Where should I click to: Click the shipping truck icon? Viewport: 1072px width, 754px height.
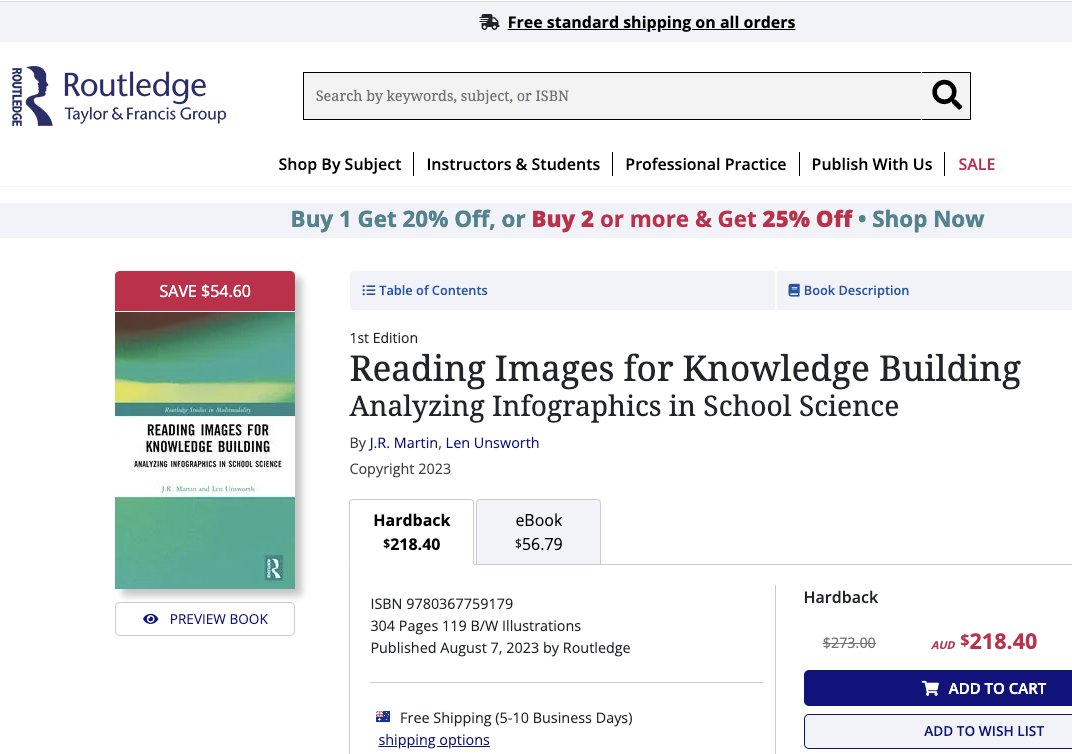[490, 23]
